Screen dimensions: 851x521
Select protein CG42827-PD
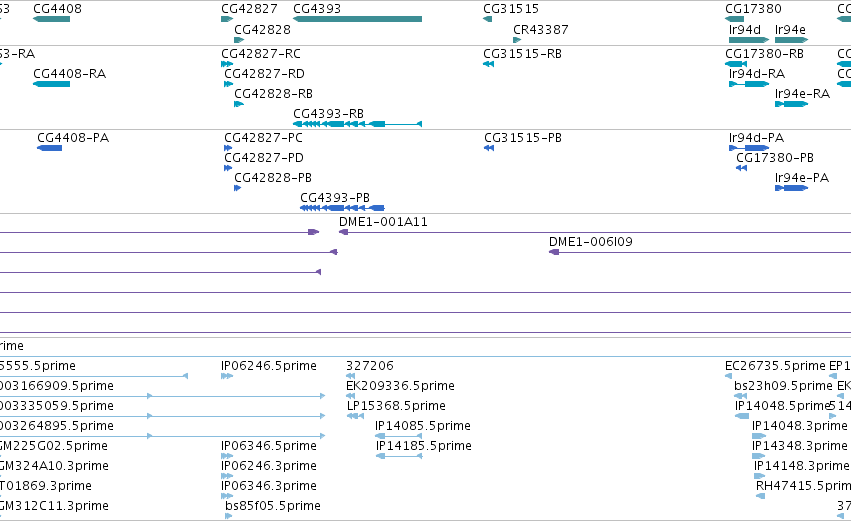click(264, 158)
